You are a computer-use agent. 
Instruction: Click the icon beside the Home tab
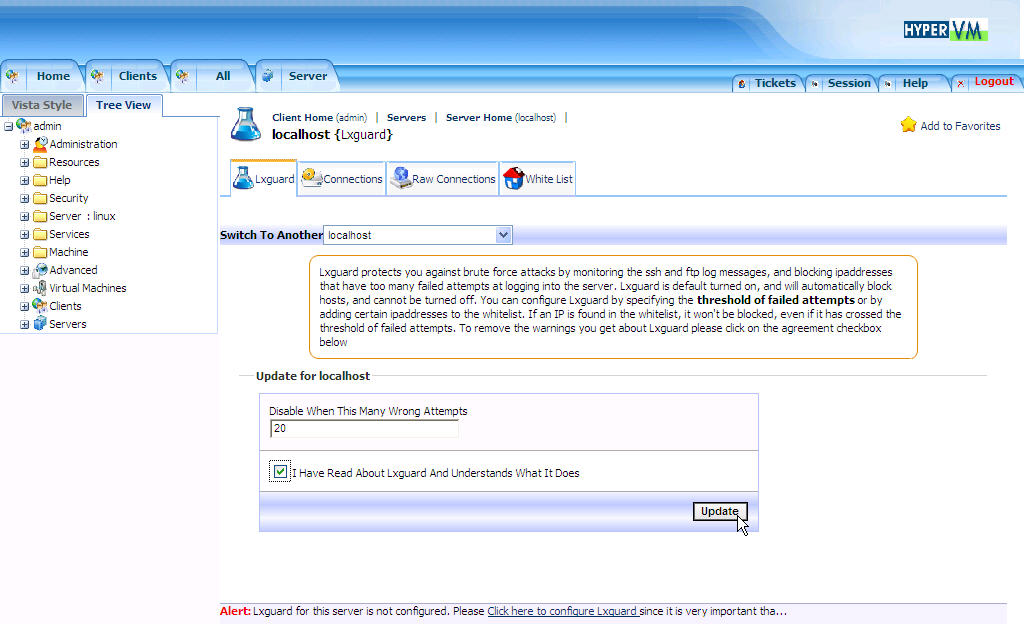[x=12, y=76]
